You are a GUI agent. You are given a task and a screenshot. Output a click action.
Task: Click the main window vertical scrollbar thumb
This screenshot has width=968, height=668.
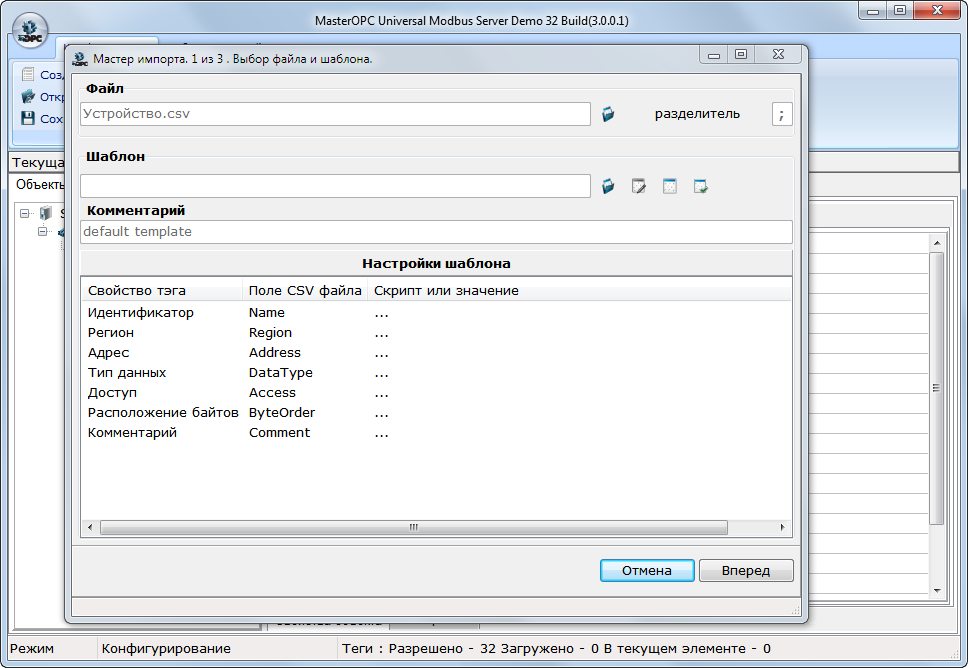[937, 388]
